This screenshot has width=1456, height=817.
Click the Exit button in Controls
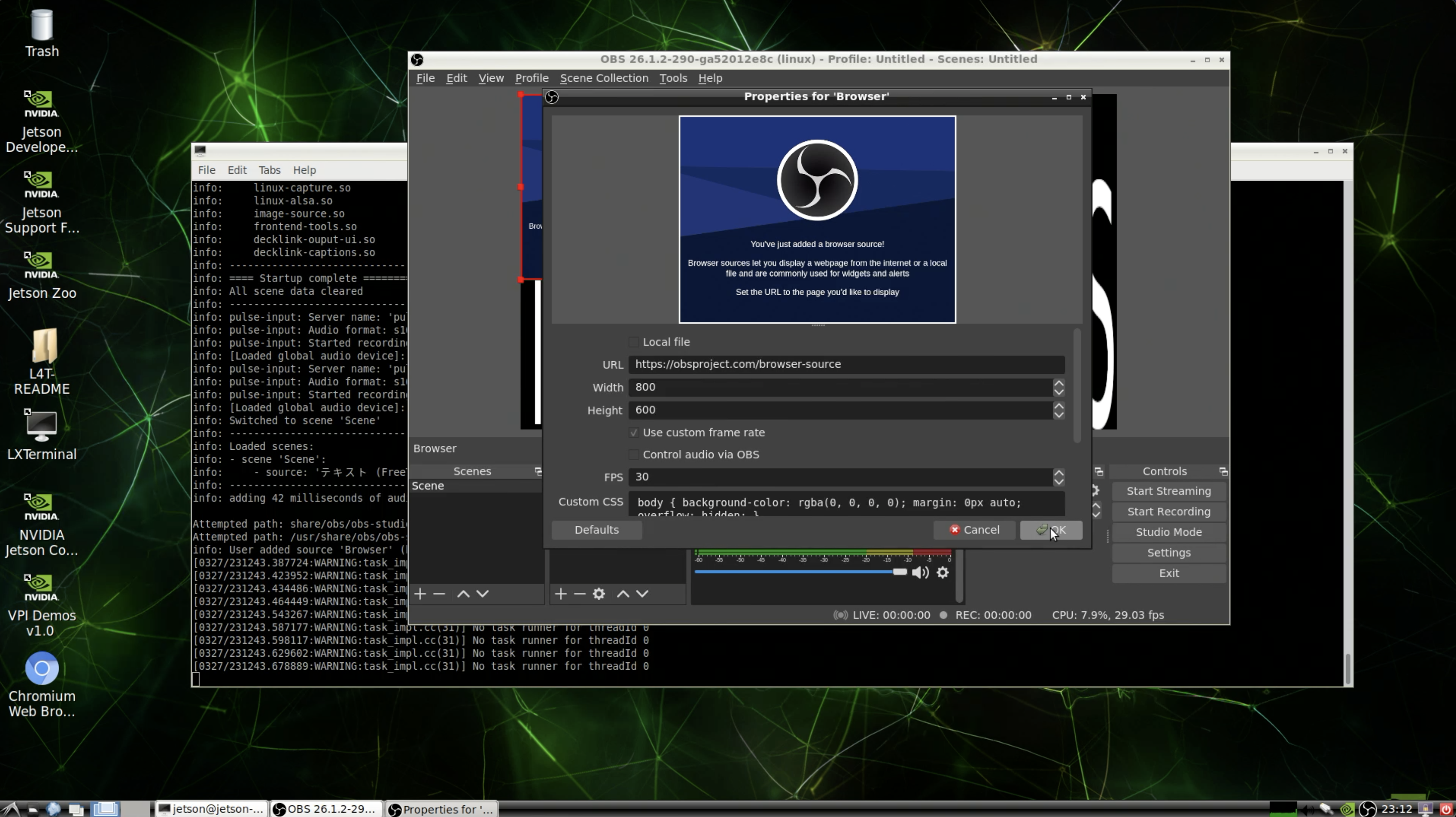[1168, 573]
